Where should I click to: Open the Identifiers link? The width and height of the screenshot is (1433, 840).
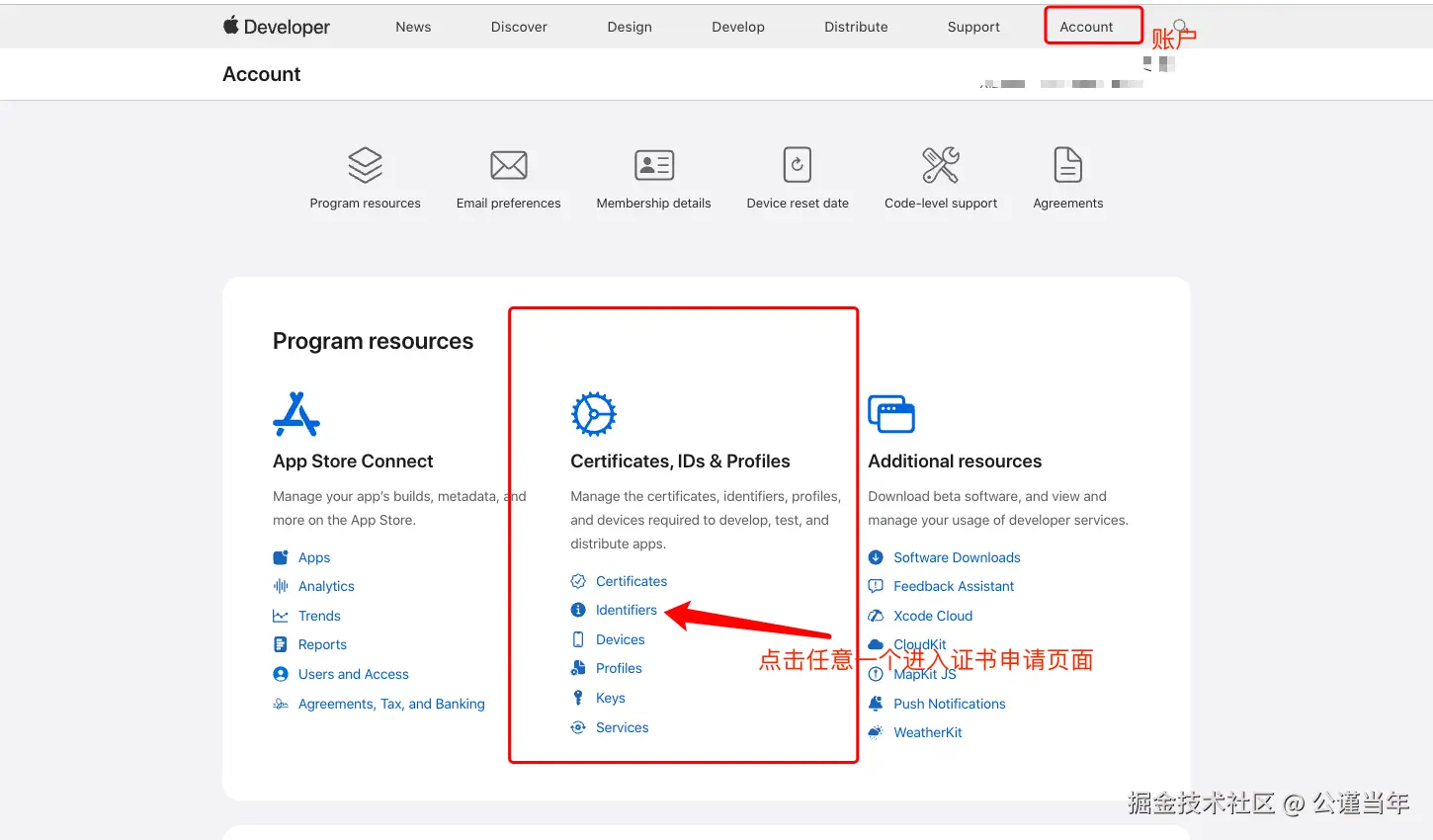[627, 610]
